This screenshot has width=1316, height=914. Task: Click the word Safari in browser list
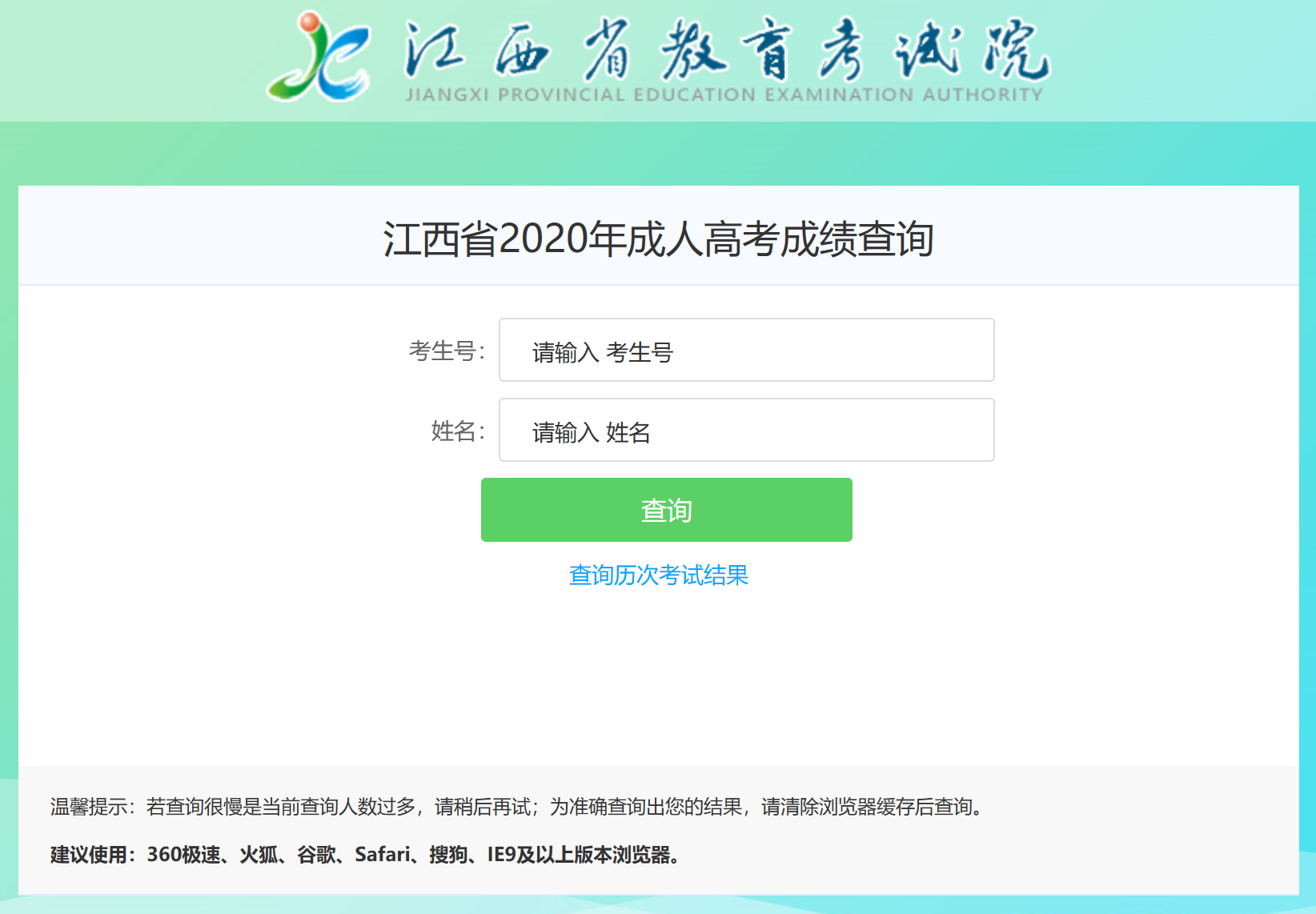[x=383, y=855]
